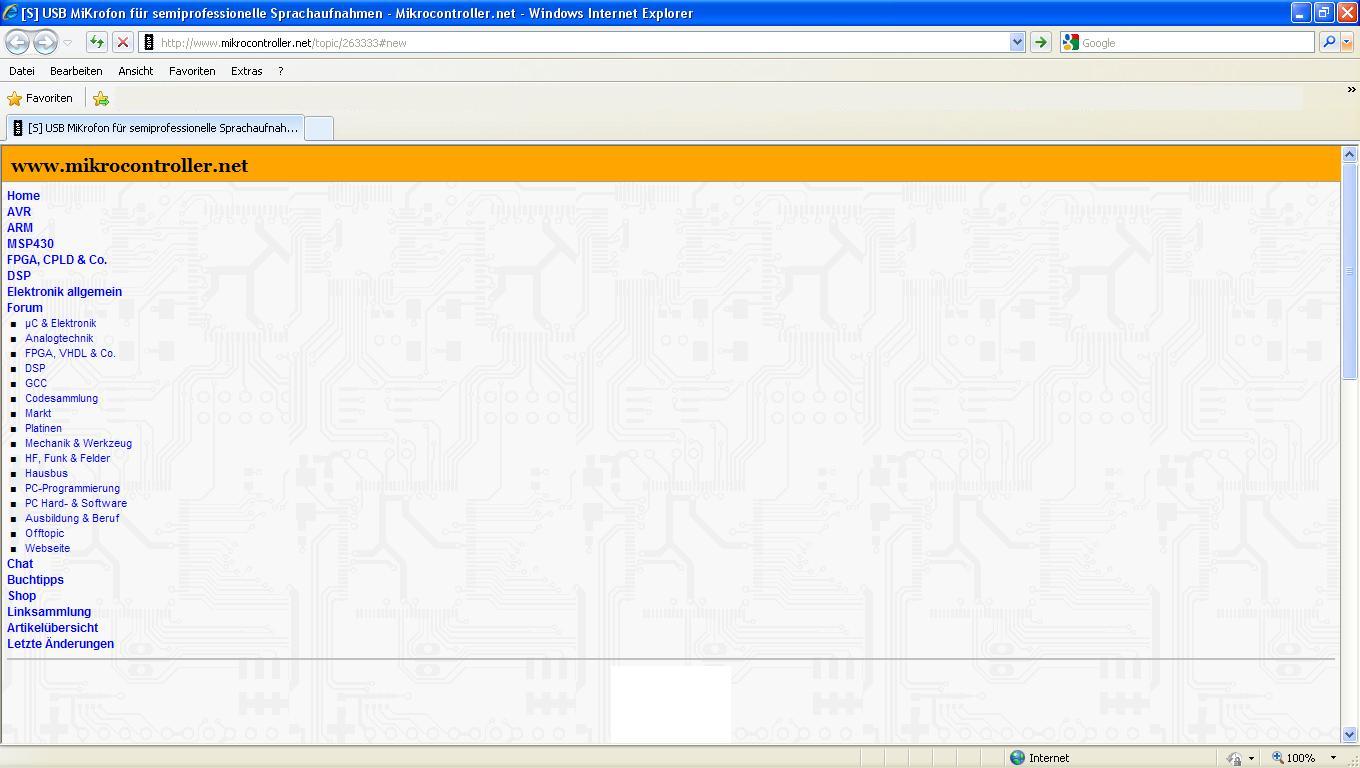Open the GCC forum
The width and height of the screenshot is (1360, 768).
[36, 383]
